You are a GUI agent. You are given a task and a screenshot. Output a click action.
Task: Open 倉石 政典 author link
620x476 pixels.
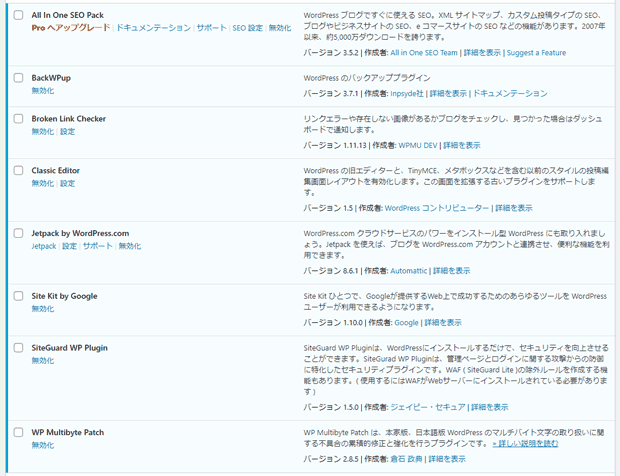[406, 459]
